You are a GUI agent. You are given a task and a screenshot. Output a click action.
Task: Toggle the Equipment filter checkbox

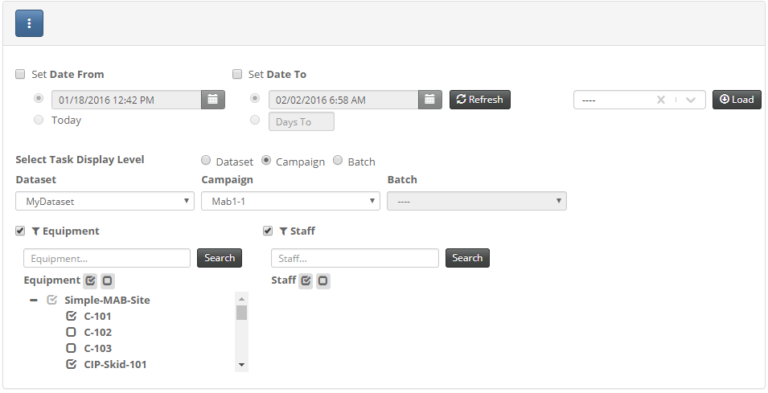20,231
